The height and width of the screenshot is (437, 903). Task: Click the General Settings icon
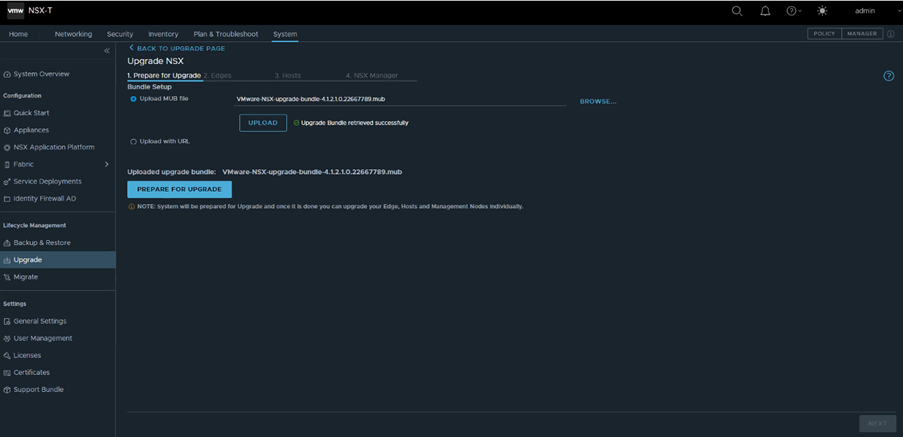click(x=7, y=321)
